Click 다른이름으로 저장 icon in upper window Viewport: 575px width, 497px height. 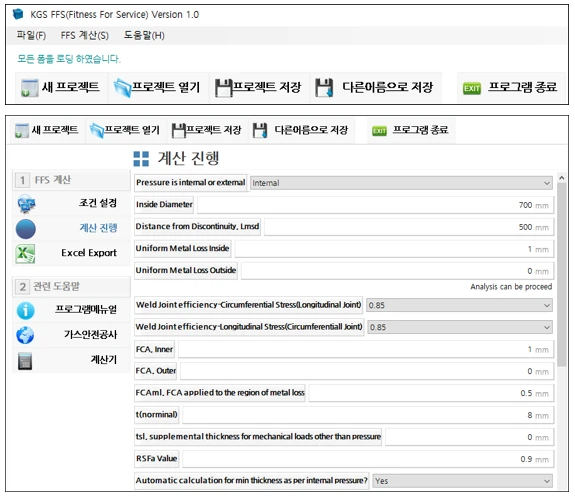(x=325, y=88)
